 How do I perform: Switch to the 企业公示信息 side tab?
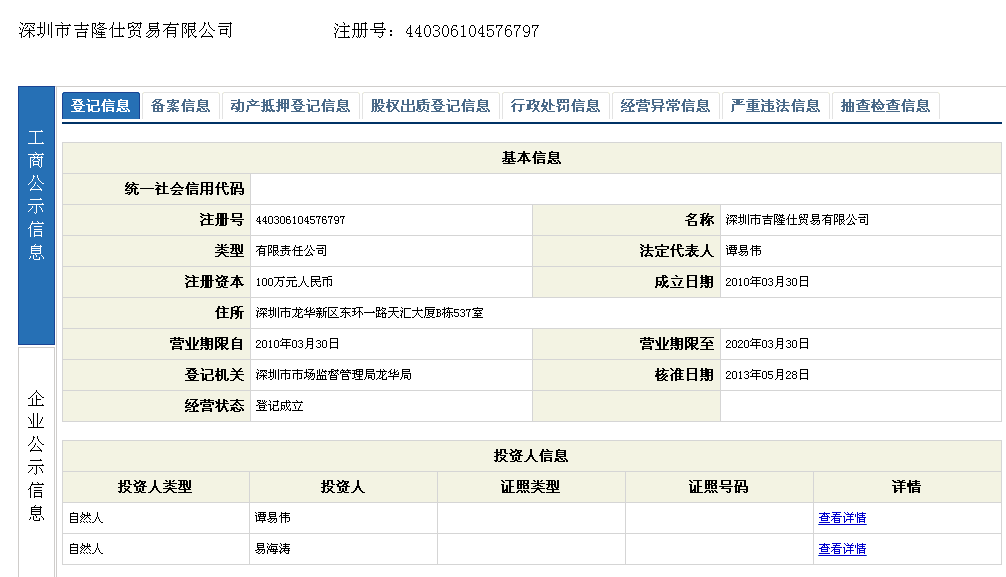point(36,456)
